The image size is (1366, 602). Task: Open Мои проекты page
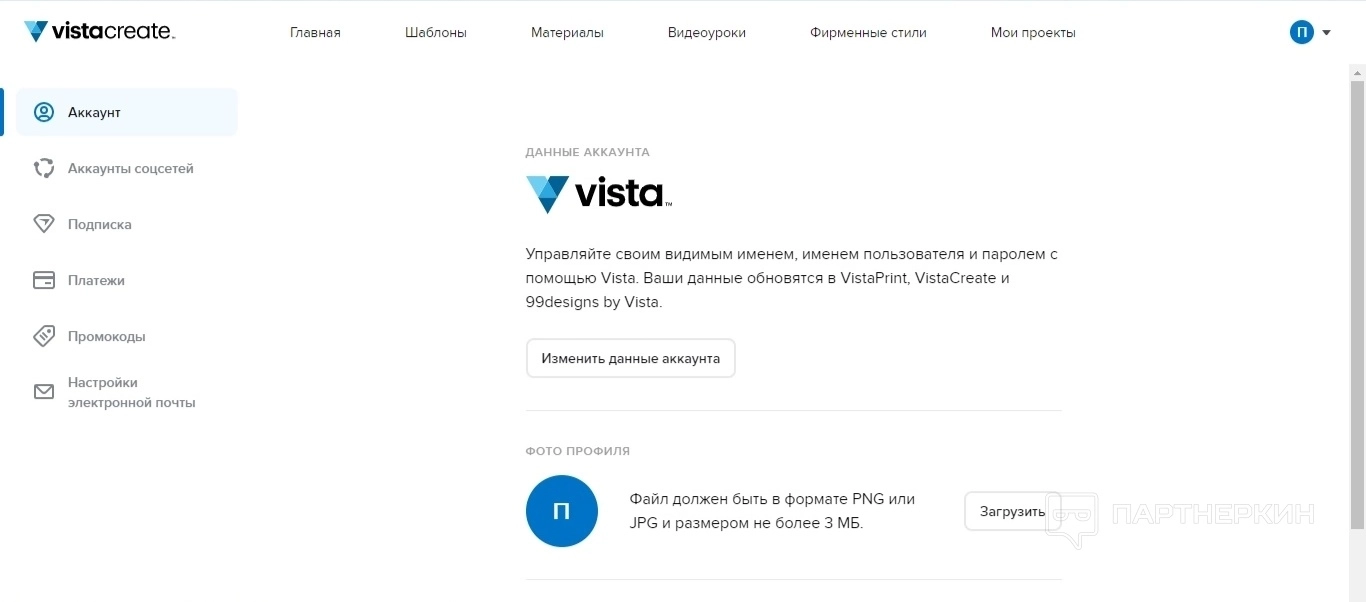pos(1033,32)
